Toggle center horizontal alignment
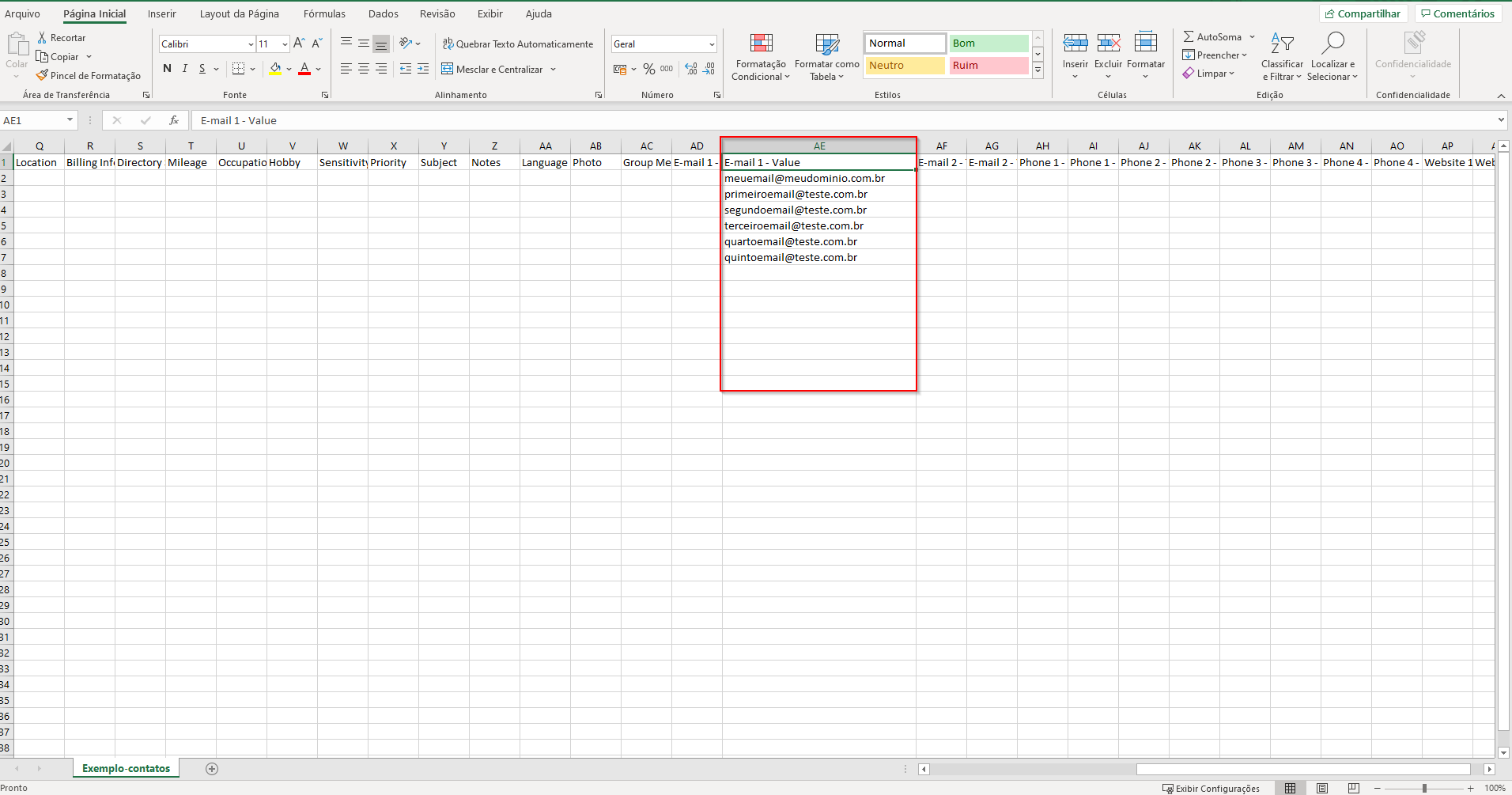The image size is (1512, 795). pyautogui.click(x=364, y=69)
